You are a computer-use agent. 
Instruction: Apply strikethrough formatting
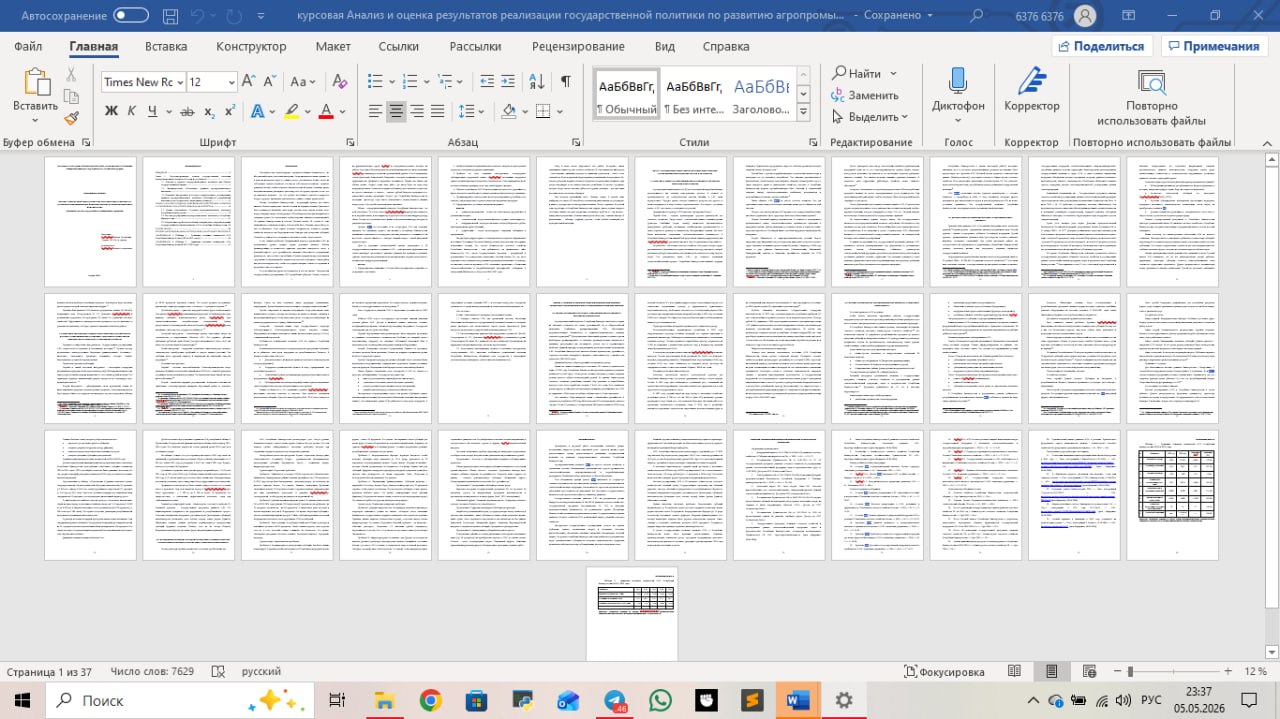pos(186,111)
